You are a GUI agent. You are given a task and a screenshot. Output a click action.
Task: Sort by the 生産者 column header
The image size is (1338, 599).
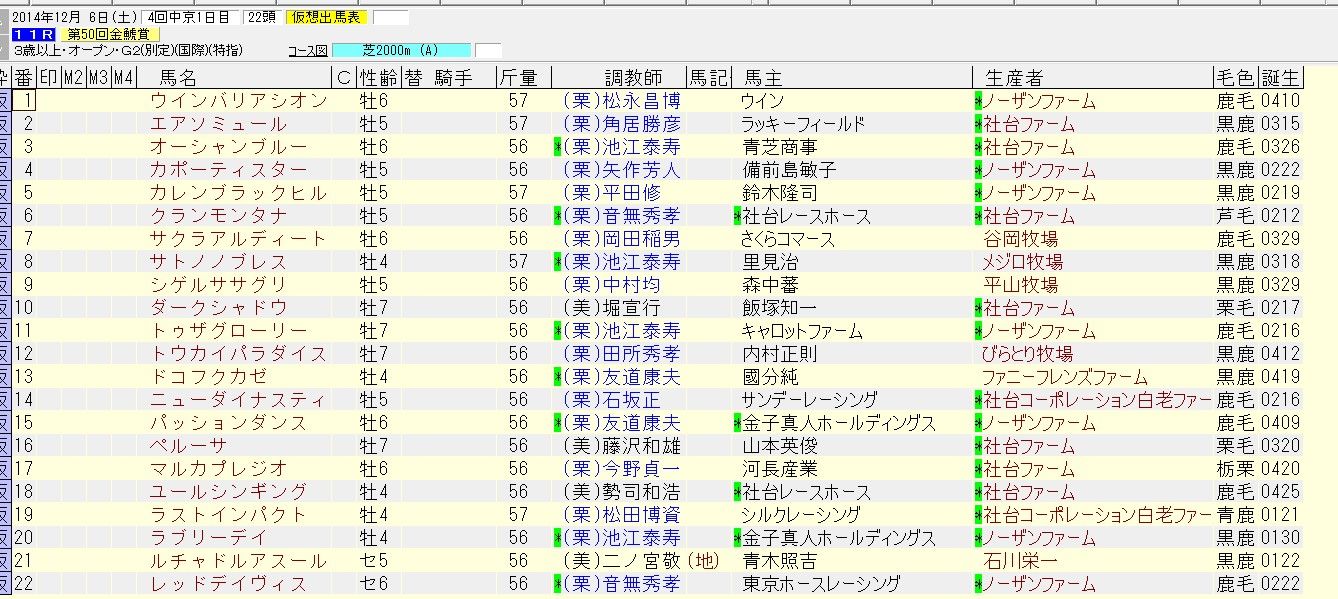[x=1015, y=78]
